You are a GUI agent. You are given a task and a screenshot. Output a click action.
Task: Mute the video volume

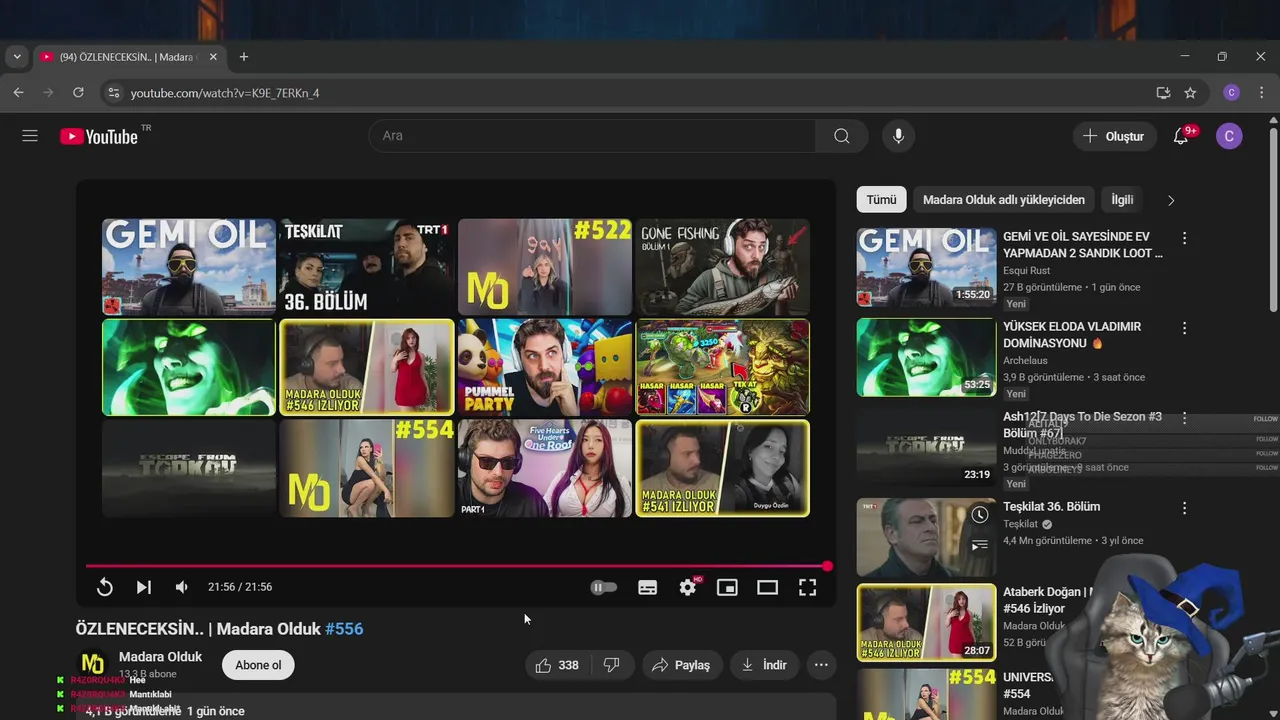tap(182, 587)
